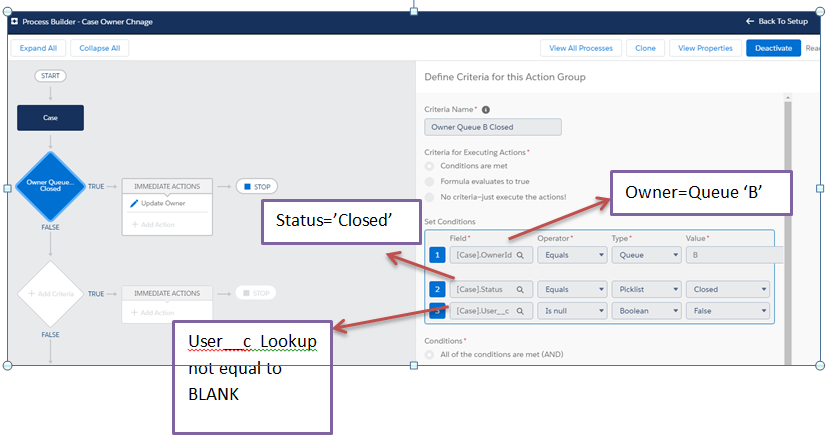Select Conditions are met radio button
The width and height of the screenshot is (835, 441).
click(x=429, y=166)
